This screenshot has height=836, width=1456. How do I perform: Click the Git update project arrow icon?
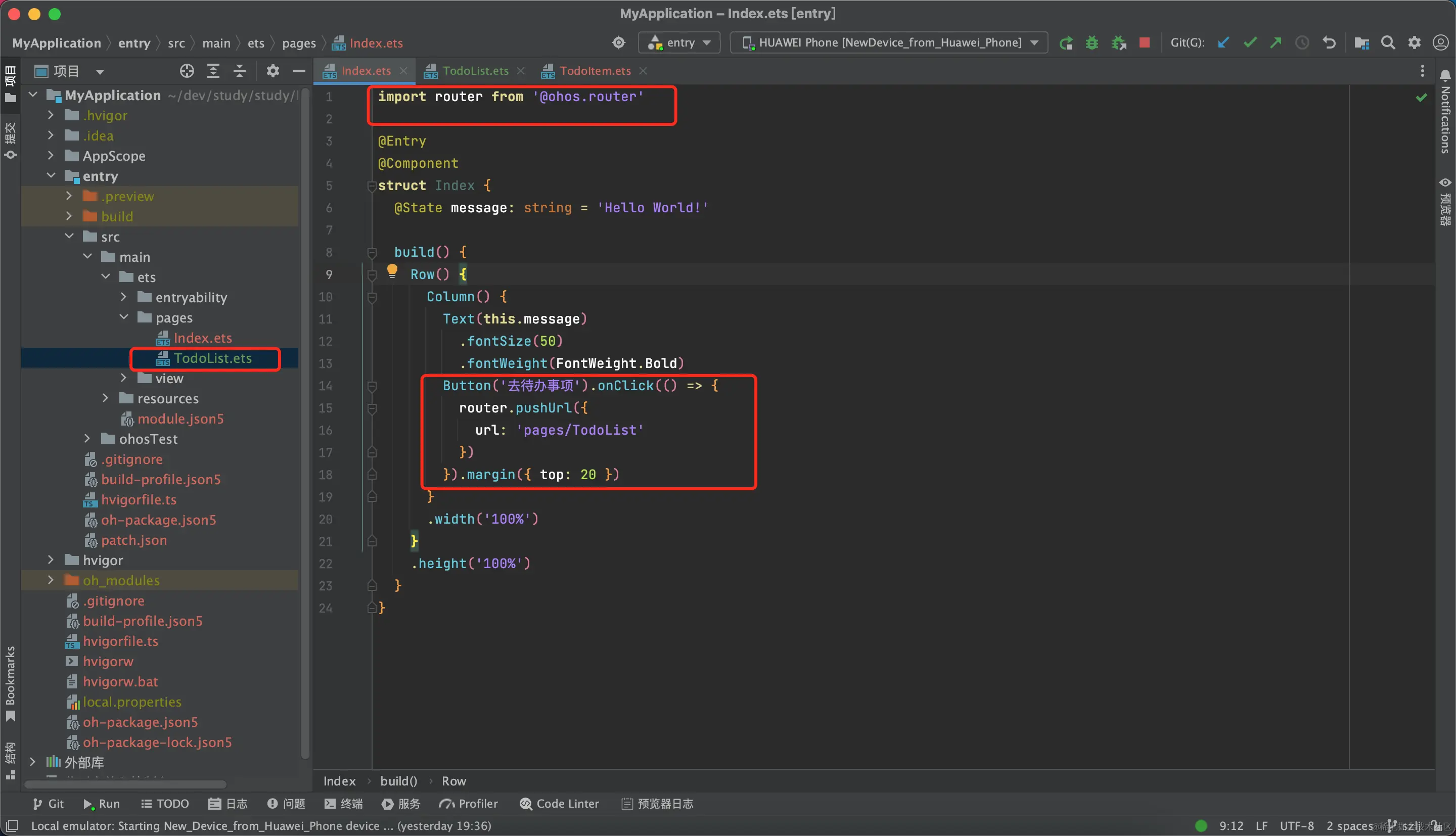click(1223, 43)
